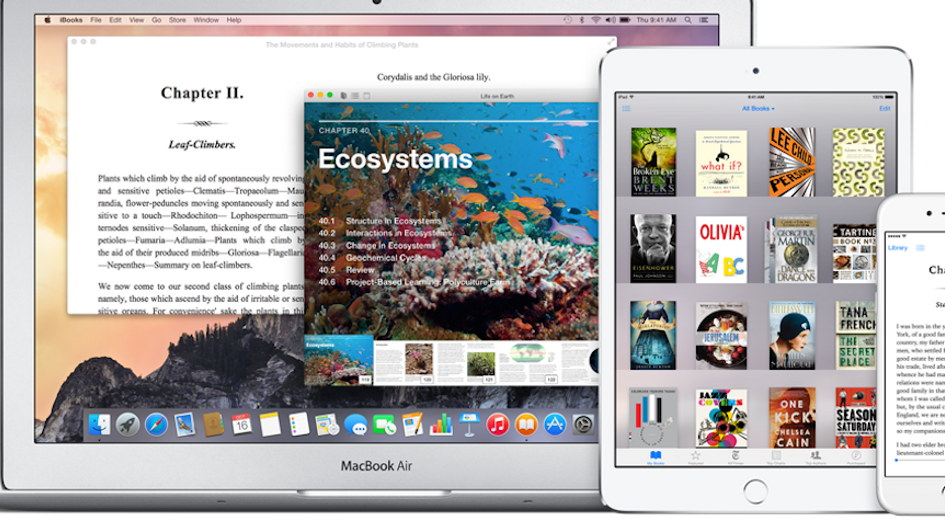The width and height of the screenshot is (945, 526).
Task: Open green FaceTime icon in Dock
Action: point(384,425)
